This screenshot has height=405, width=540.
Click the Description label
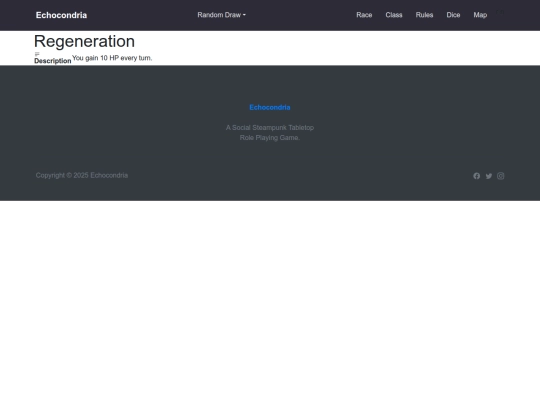point(53,61)
